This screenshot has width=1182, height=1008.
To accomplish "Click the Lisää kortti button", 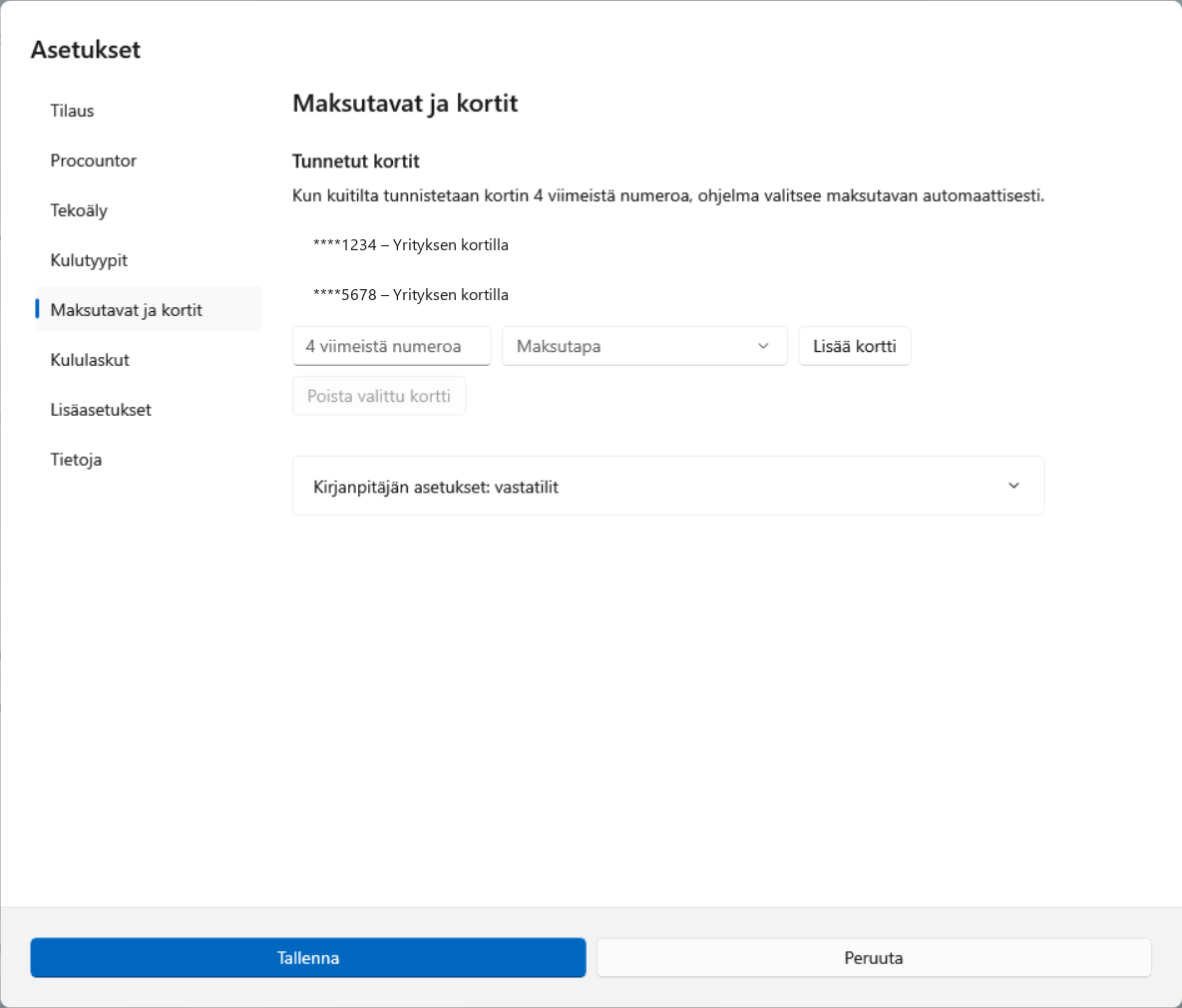I will (x=854, y=346).
